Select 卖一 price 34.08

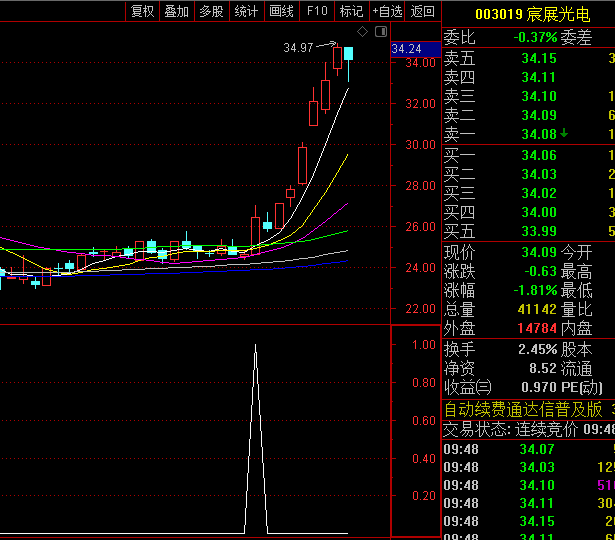[x=539, y=134]
